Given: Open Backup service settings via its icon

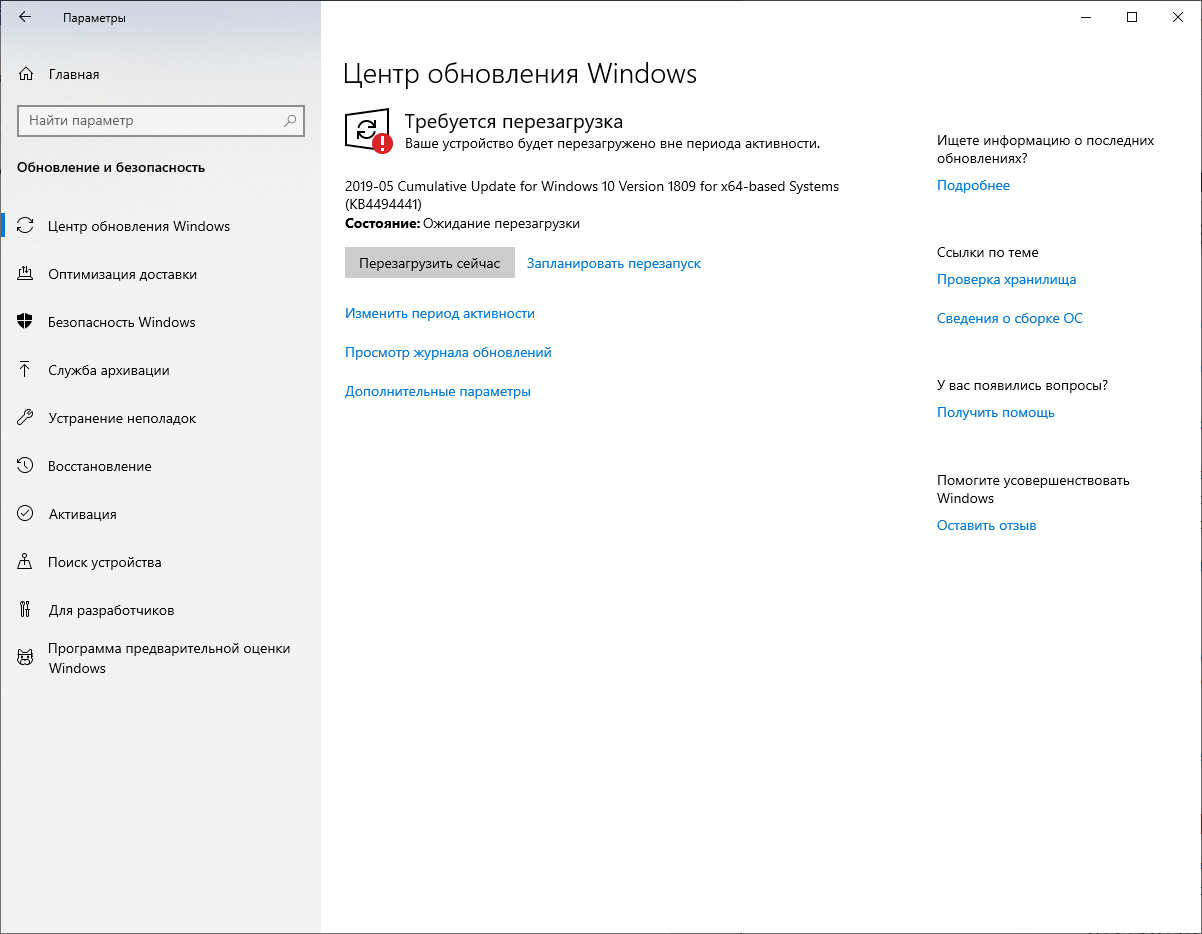Looking at the screenshot, I should coord(25,370).
